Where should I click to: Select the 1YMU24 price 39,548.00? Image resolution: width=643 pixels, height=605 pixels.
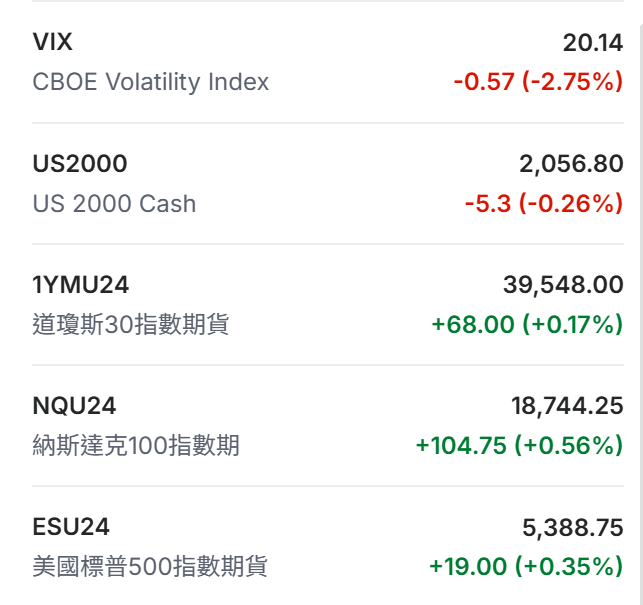coord(563,284)
